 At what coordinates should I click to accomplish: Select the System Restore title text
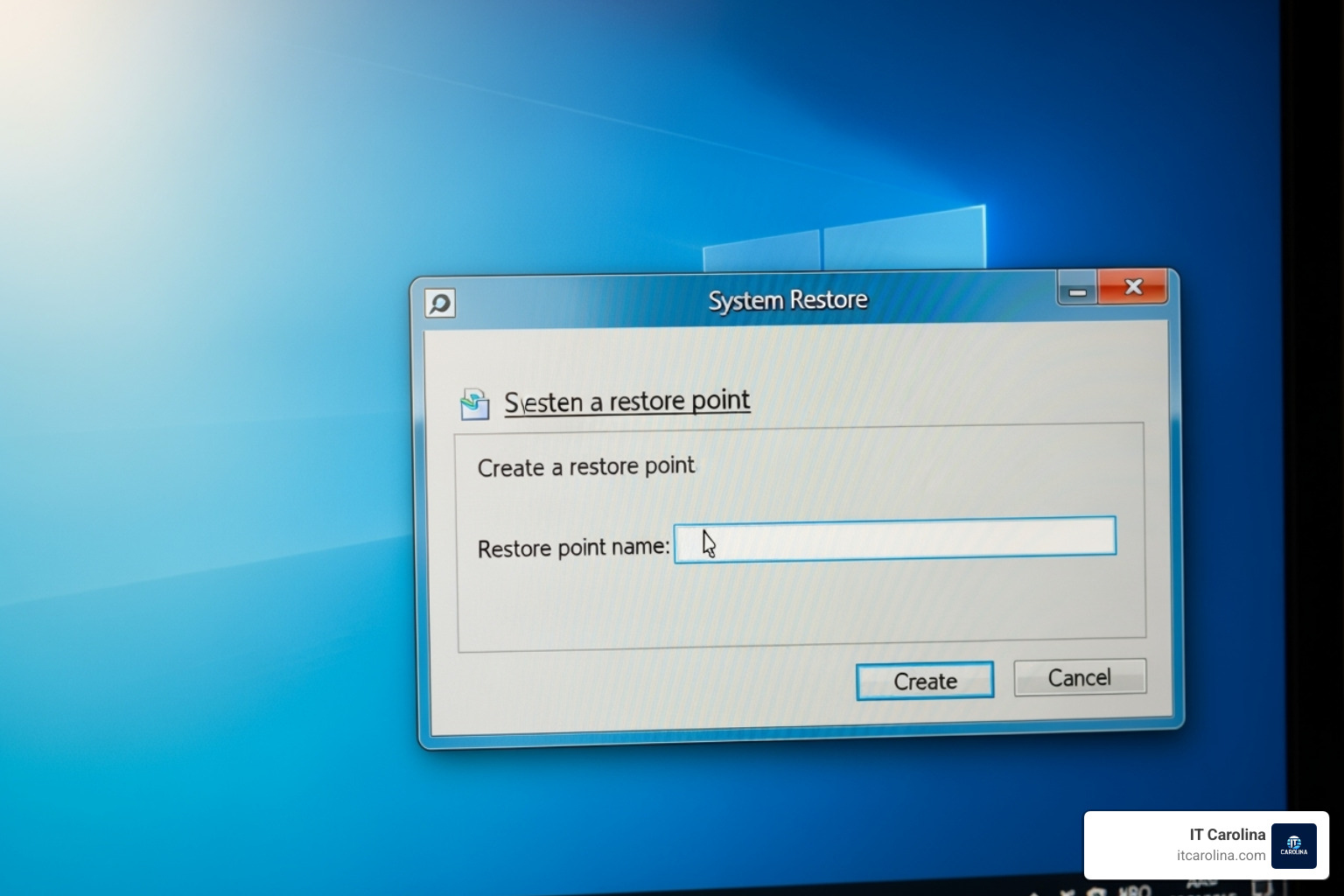point(787,300)
